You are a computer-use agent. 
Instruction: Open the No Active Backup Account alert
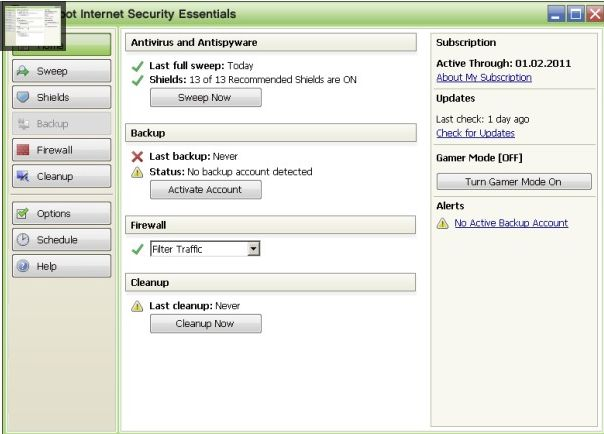point(511,224)
